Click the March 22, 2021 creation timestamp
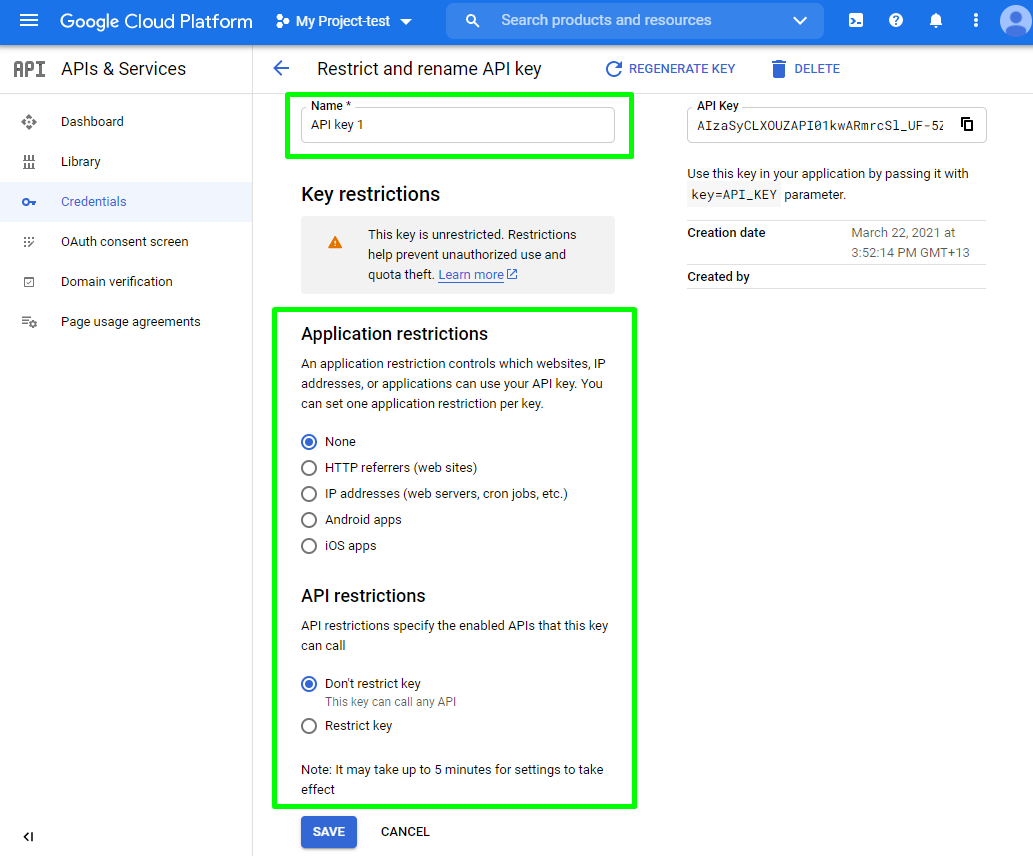Image resolution: width=1033 pixels, height=856 pixels. pos(910,243)
